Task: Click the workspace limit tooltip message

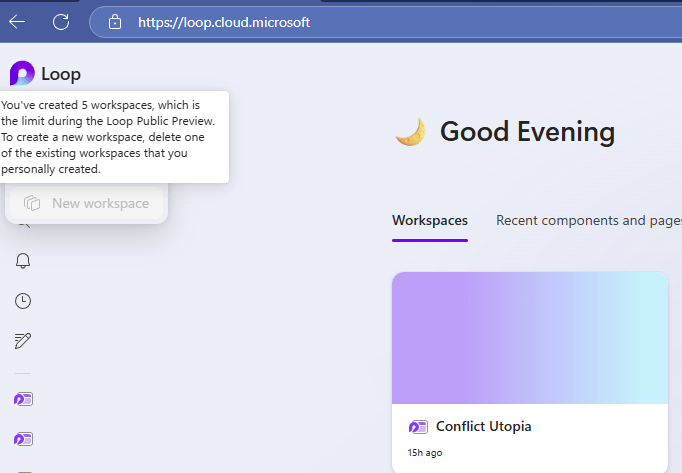Action: (x=114, y=137)
